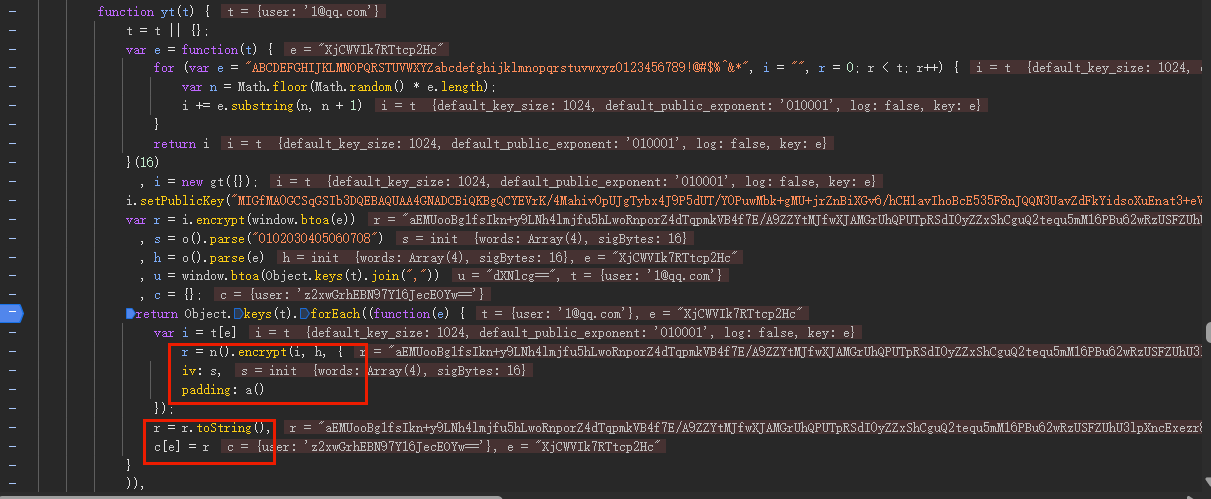Click the 'c[e] = r' assignment

pyautogui.click(x=181, y=446)
